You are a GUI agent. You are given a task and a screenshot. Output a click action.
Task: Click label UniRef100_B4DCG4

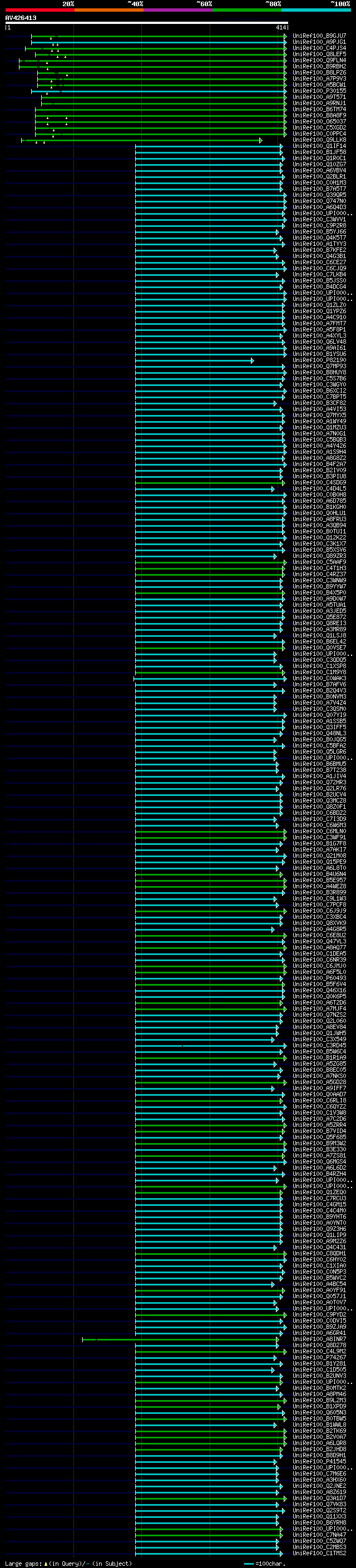point(319,286)
